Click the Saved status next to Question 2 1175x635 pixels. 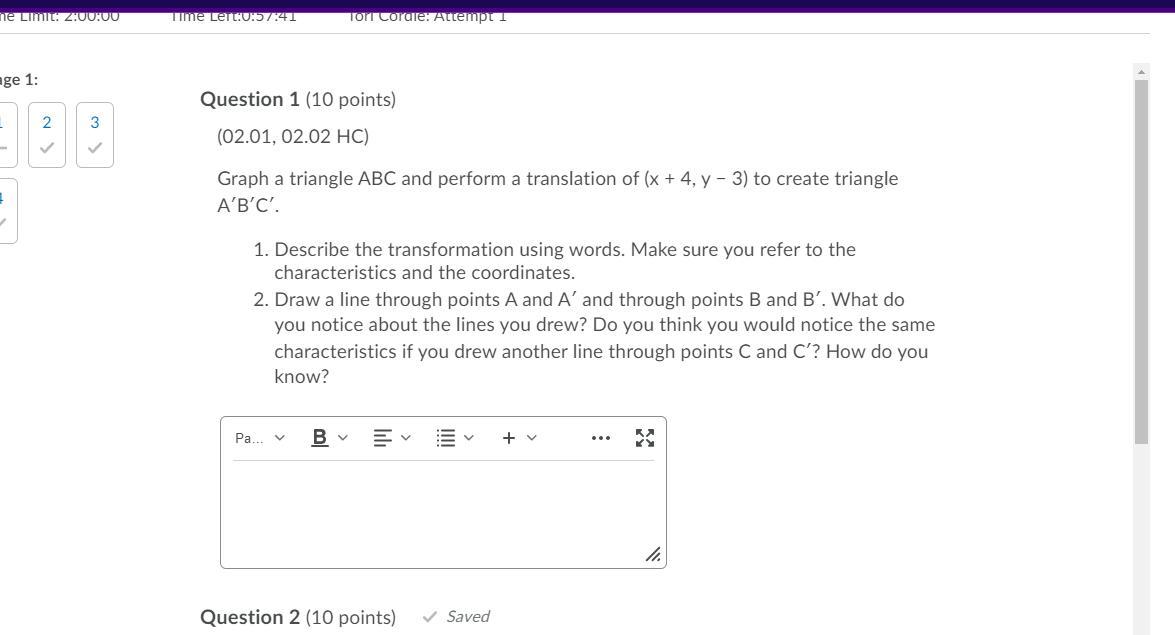[456, 616]
